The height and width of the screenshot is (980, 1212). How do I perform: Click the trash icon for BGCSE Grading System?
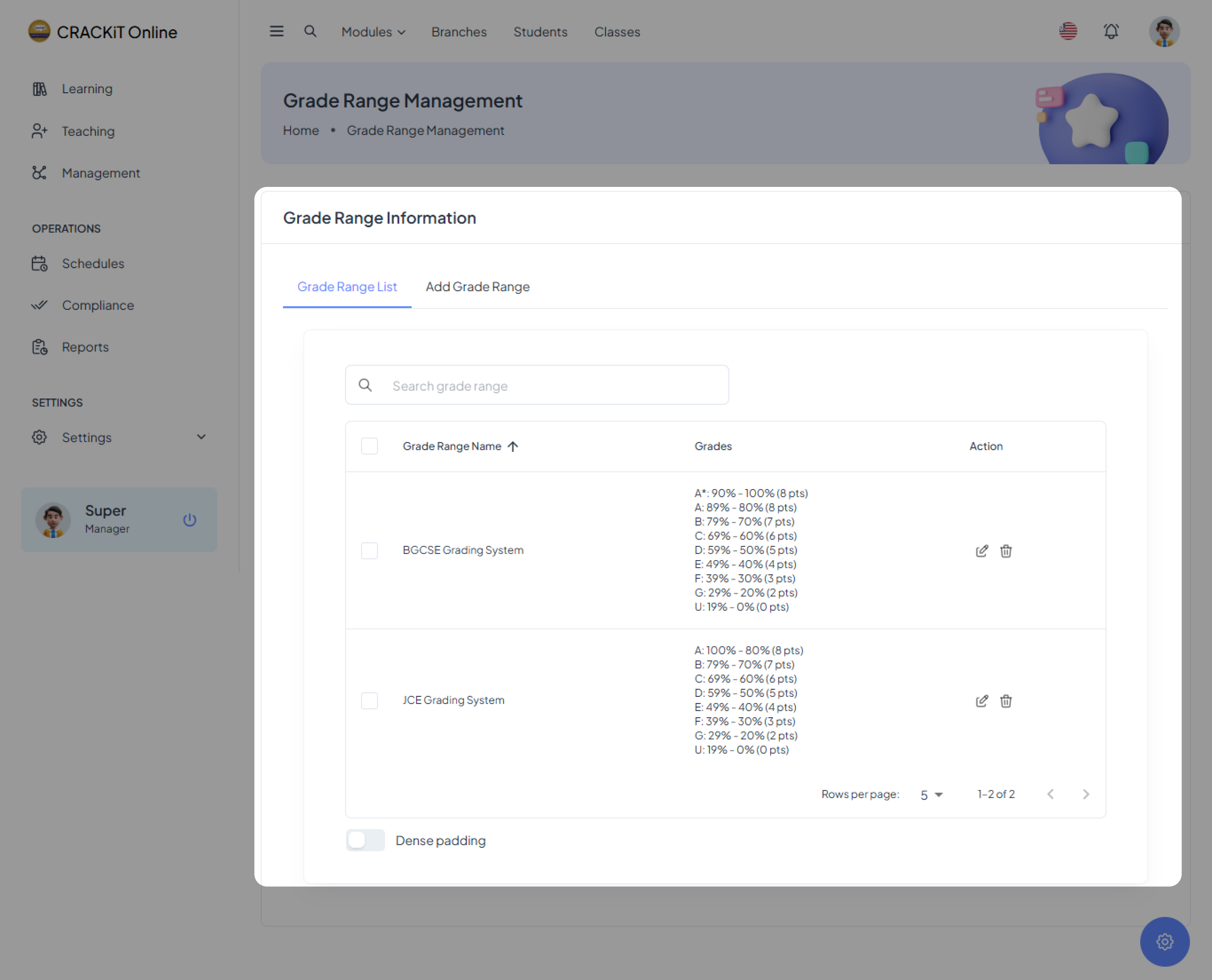coord(1006,551)
